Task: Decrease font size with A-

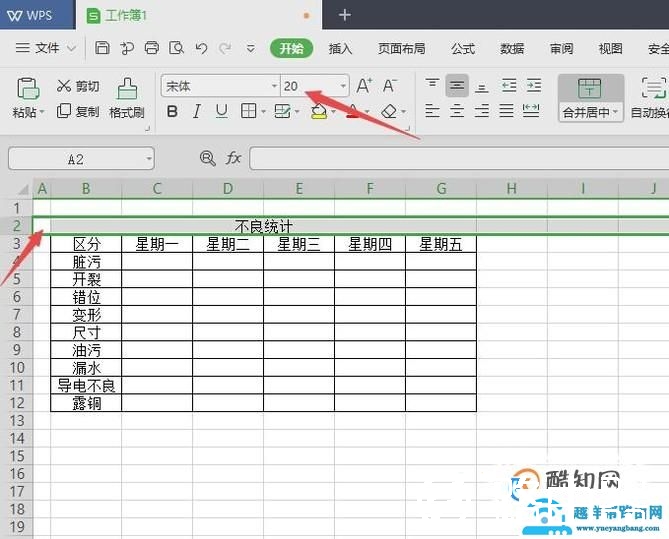Action: (389, 86)
